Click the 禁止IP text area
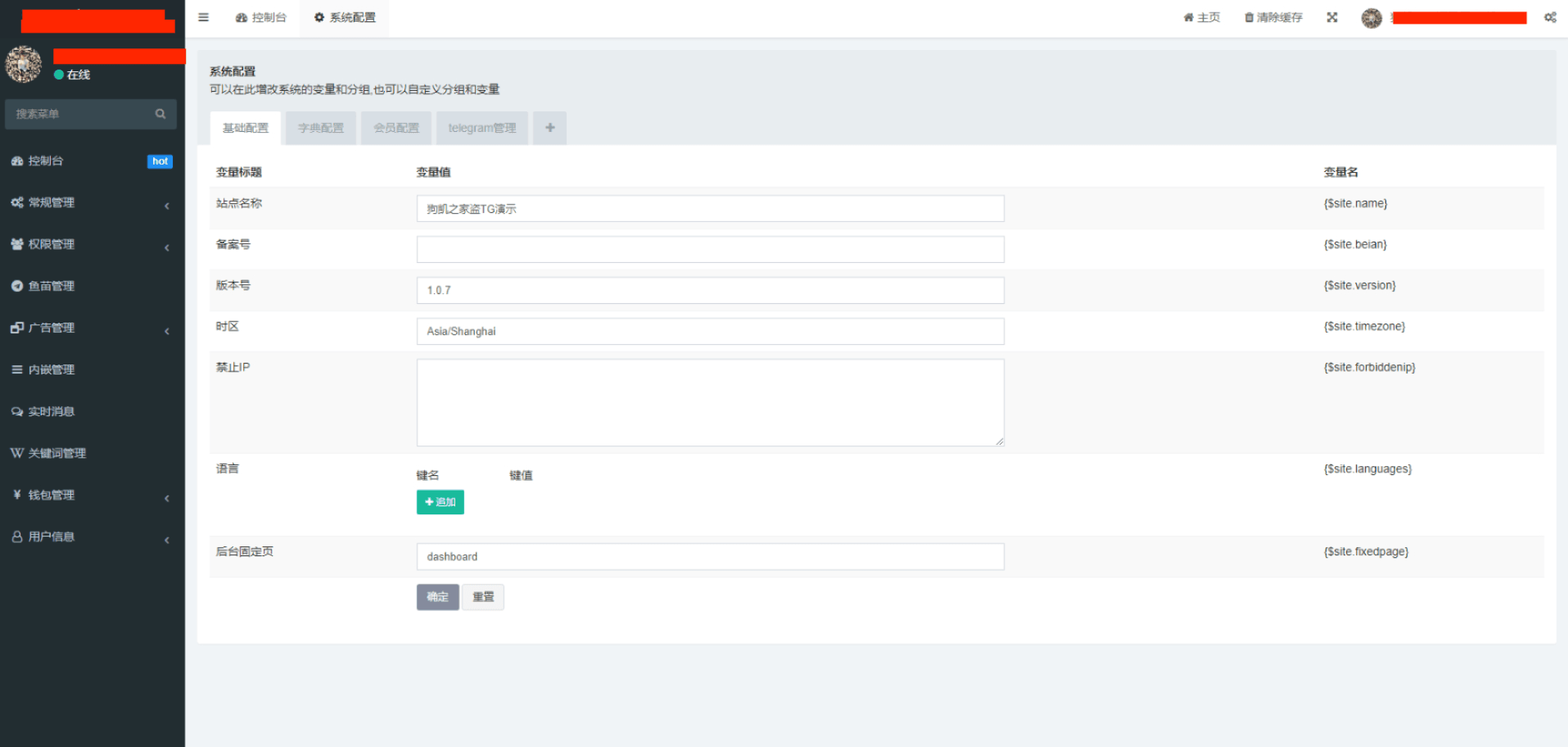1568x747 pixels. [x=710, y=402]
